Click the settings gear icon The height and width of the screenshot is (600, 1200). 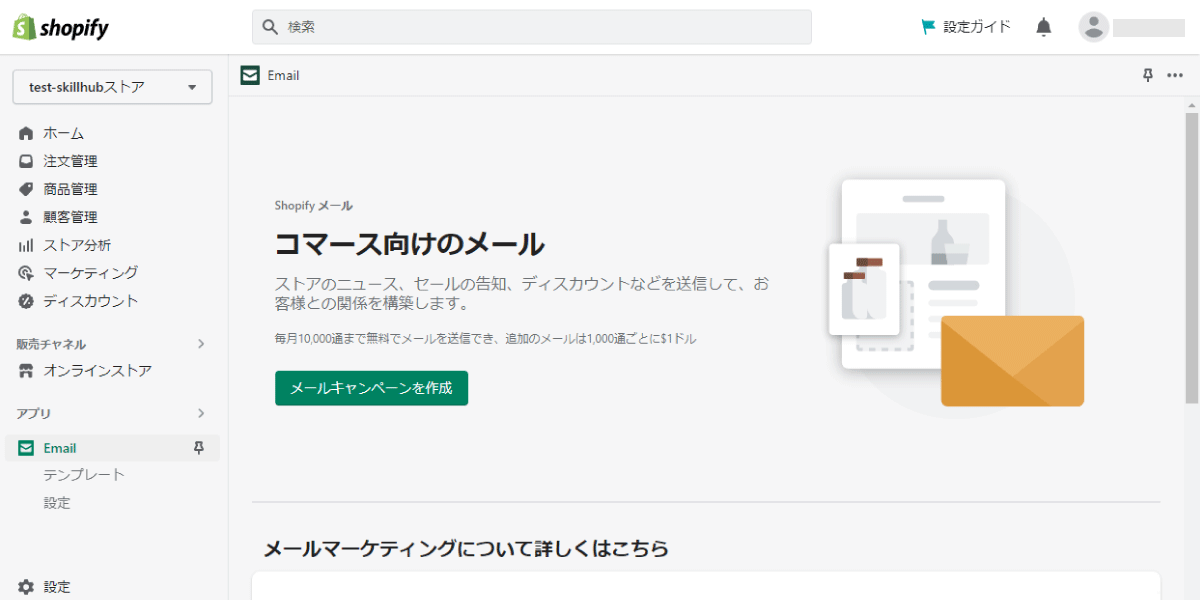[26, 587]
